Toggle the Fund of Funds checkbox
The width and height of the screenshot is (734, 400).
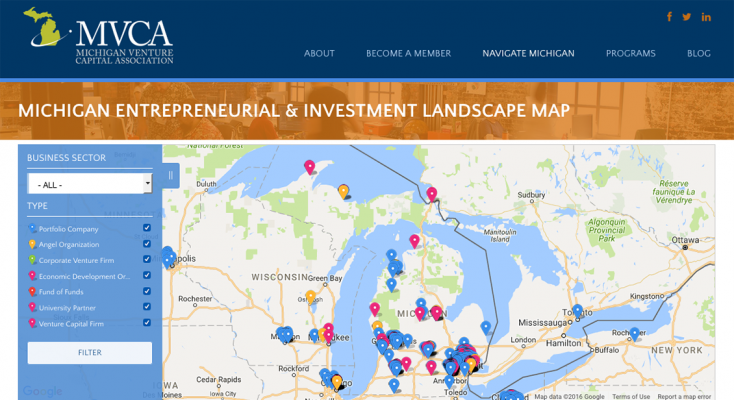click(x=147, y=291)
